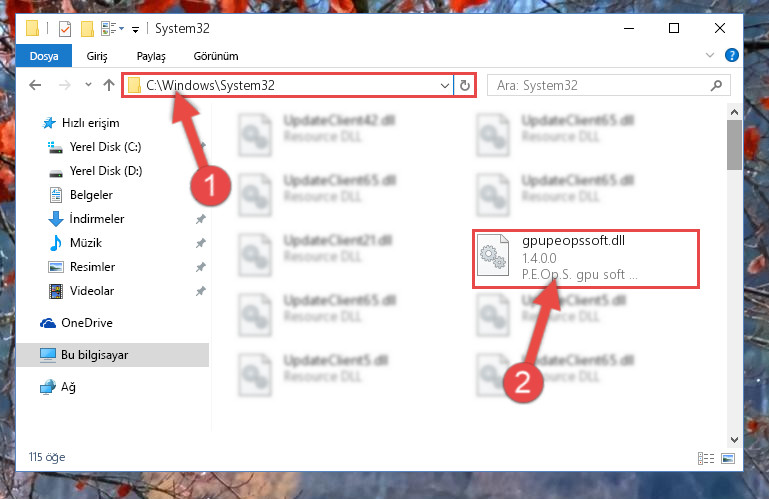Open the Help question mark icon
The image size is (769, 499).
731,55
